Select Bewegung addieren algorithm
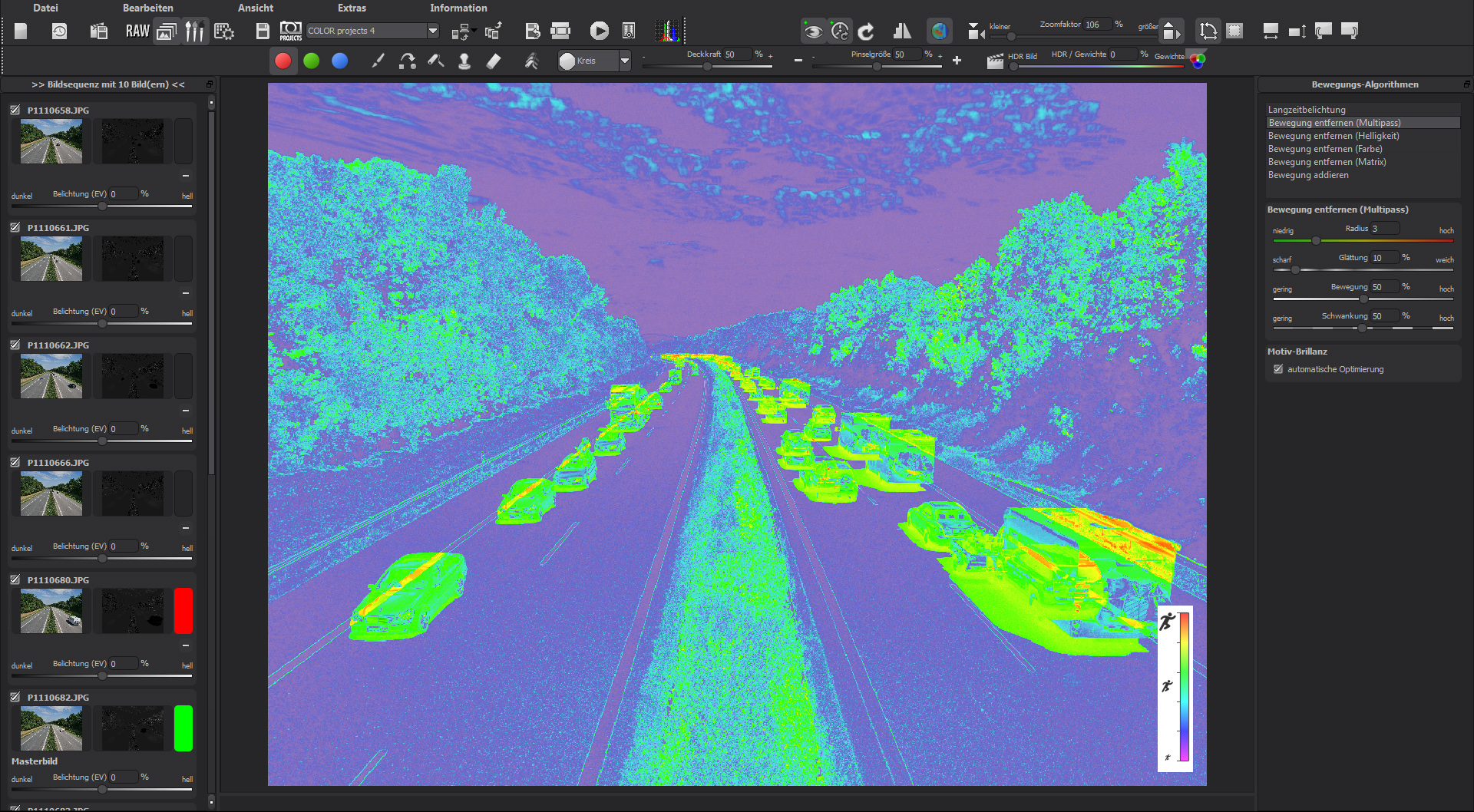Screen dimensions: 1474x812 click(x=1363, y=175)
